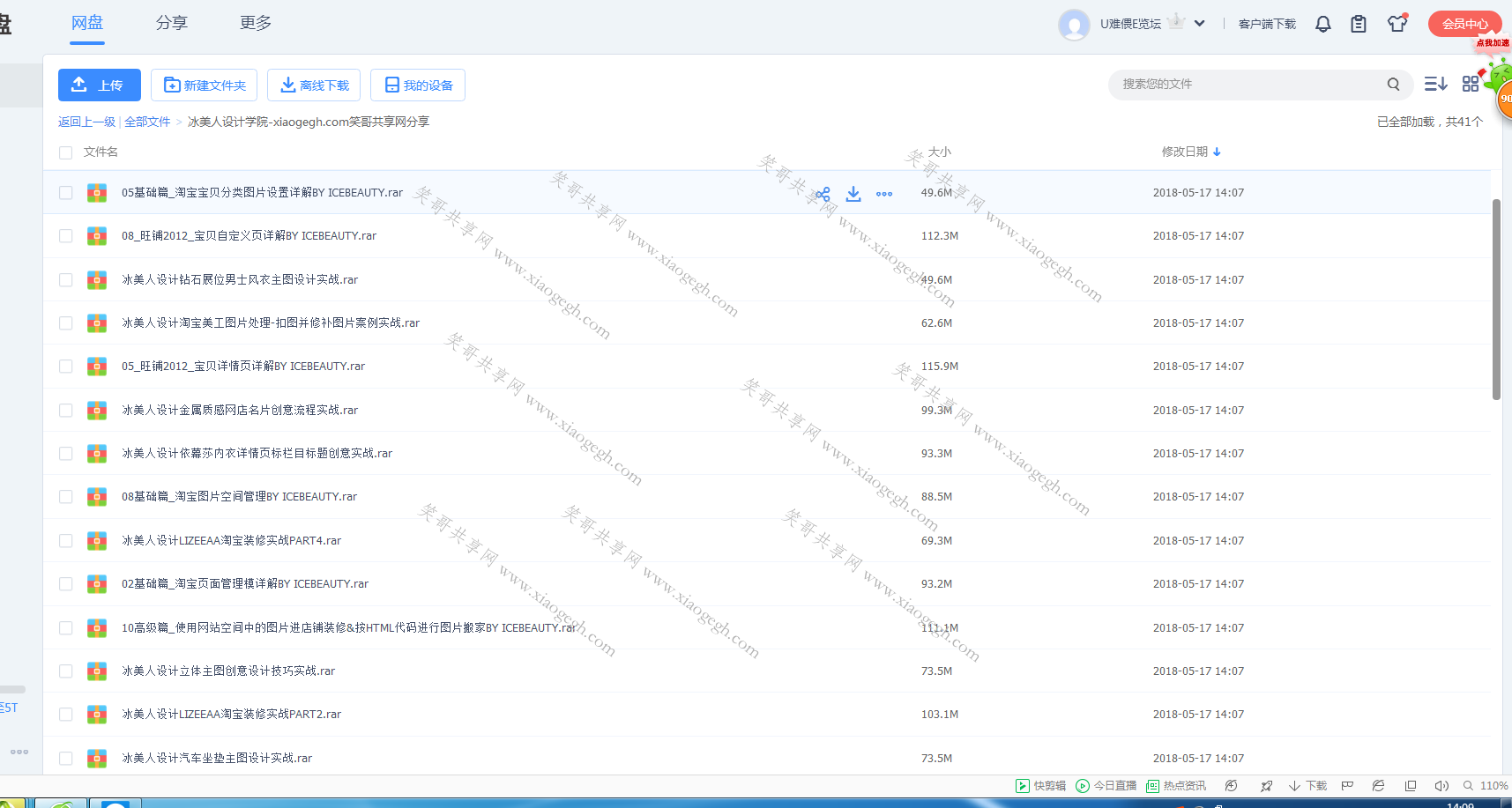This screenshot has height=808, width=1512.
Task: Click the 大小 column header
Action: tap(940, 152)
